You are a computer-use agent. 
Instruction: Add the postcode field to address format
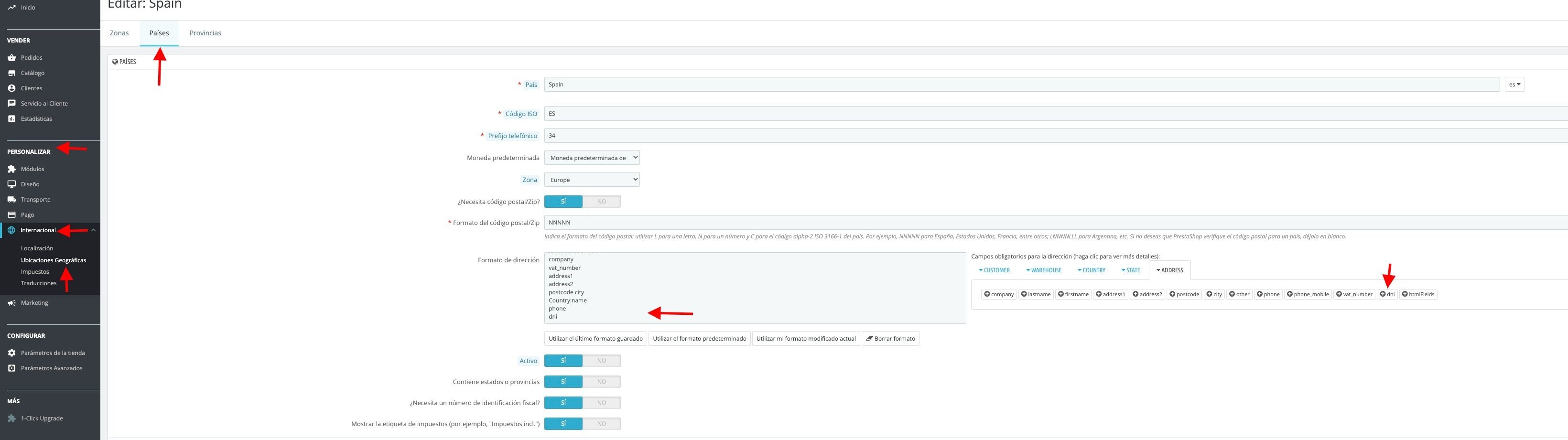[x=1185, y=295]
